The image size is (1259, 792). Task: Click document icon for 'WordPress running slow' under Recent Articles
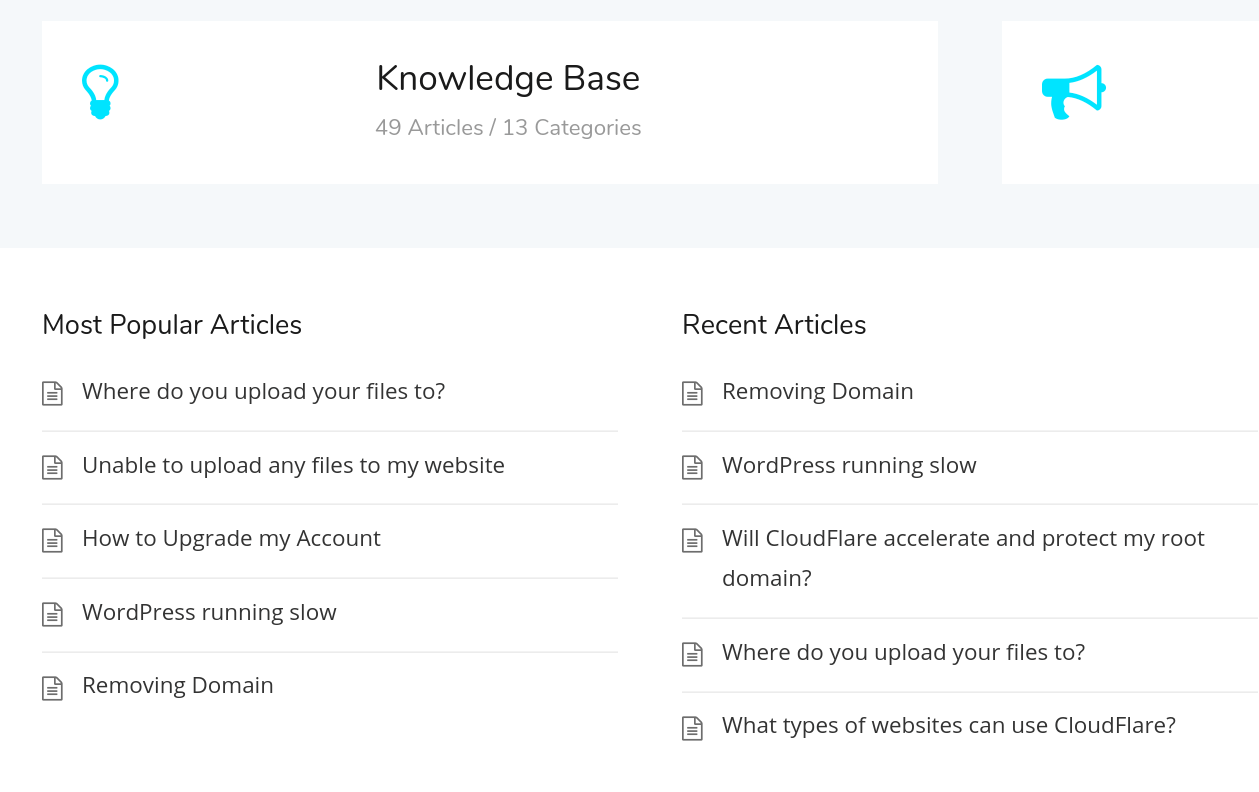click(692, 467)
